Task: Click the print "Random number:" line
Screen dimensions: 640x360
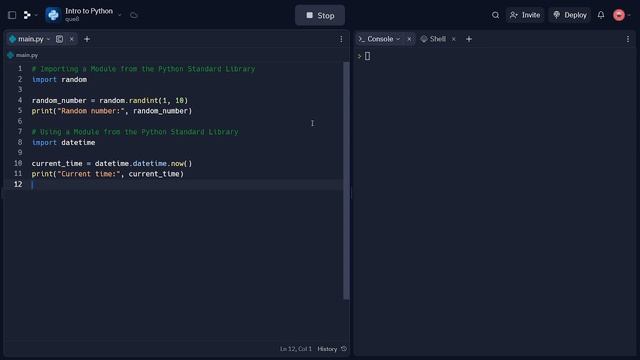Action: (112, 111)
